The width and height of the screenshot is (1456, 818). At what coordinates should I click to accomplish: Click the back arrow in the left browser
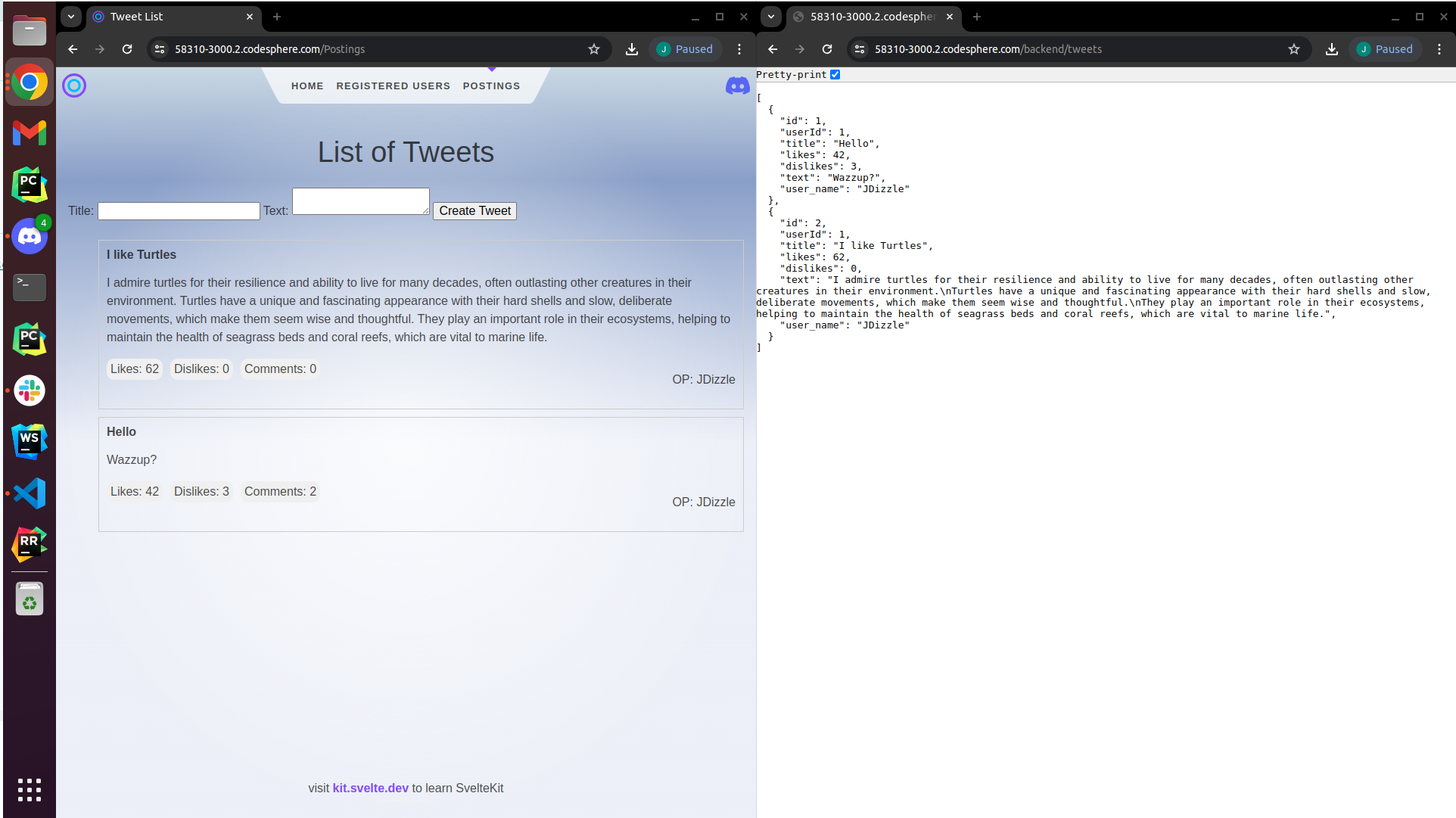(x=72, y=48)
